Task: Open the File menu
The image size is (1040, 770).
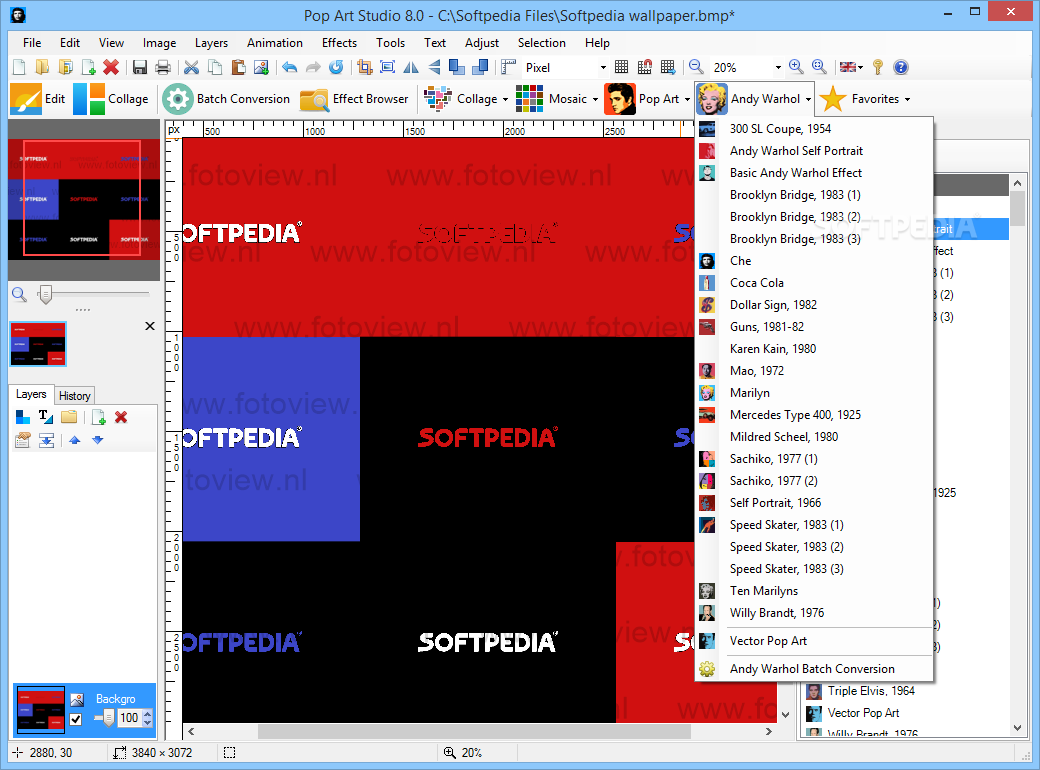Action: point(32,43)
